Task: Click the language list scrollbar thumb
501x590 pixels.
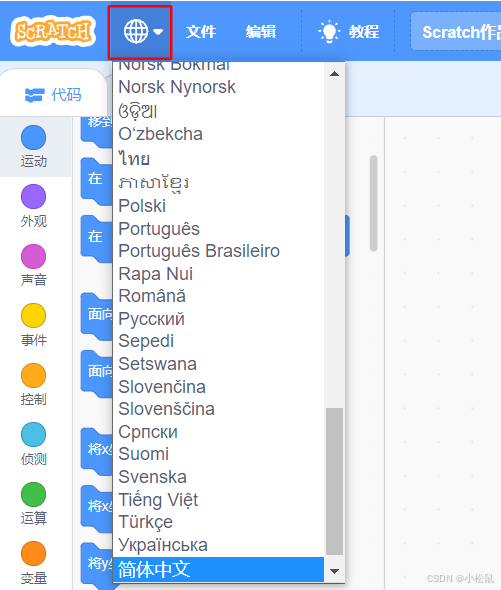Action: (x=334, y=481)
